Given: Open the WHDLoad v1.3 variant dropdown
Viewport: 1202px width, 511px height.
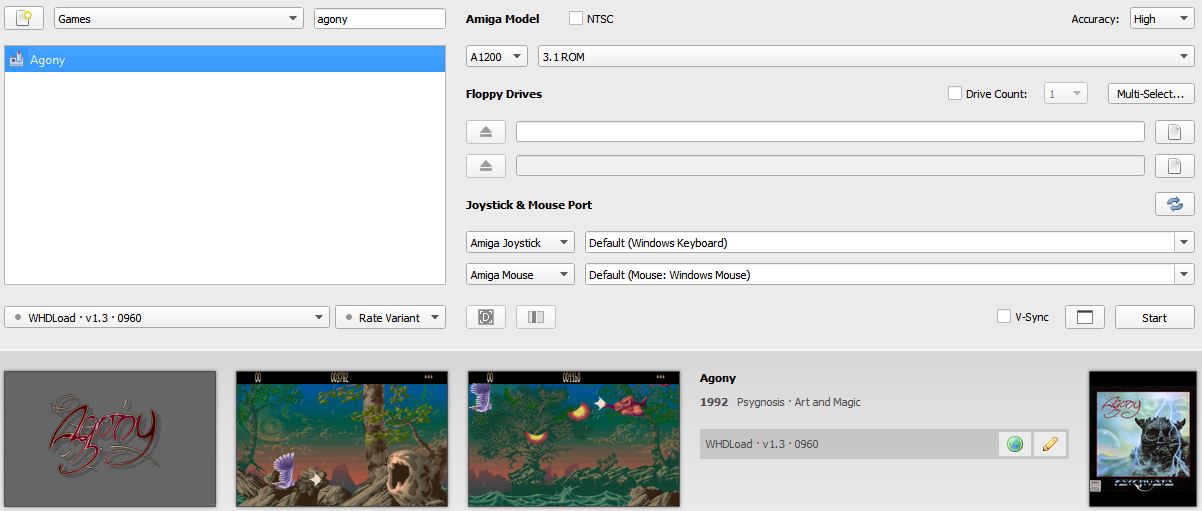Looking at the screenshot, I should tap(167, 317).
